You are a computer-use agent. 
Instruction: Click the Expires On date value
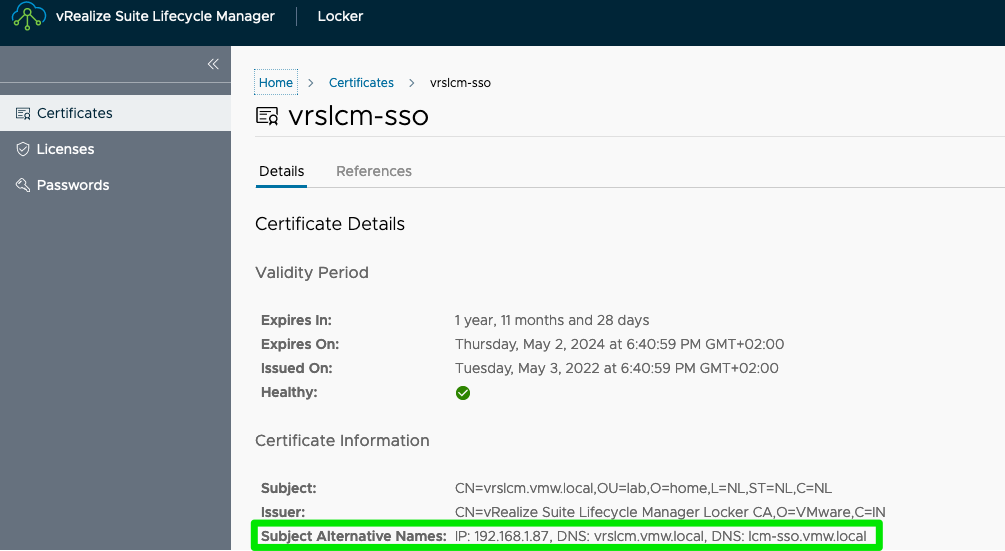[x=619, y=345]
